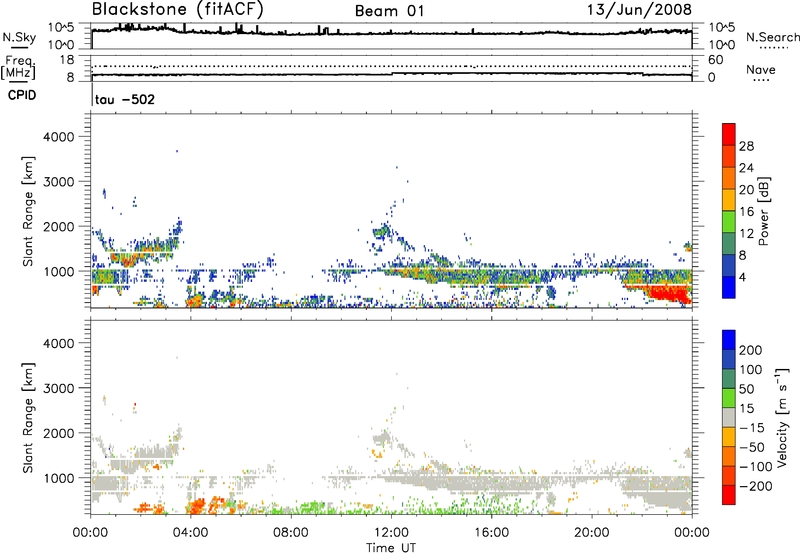Click the "Blackstone (fitACF)" plot title

tap(178, 9)
